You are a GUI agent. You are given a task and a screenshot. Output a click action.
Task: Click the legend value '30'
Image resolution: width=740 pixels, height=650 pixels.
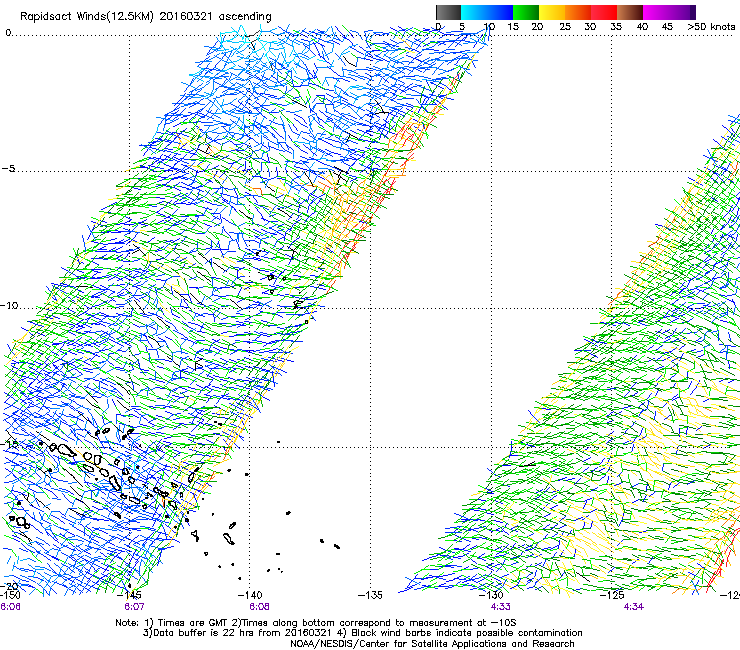(590, 27)
